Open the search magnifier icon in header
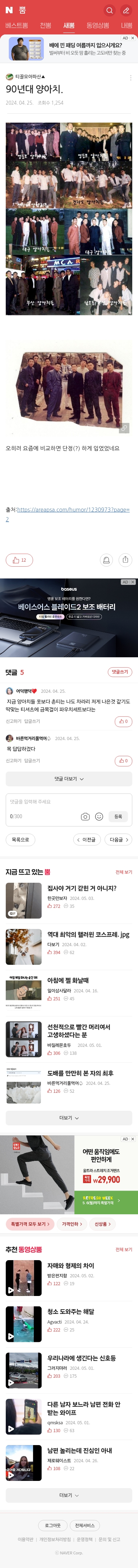This screenshot has height=1568, width=138. click(109, 10)
